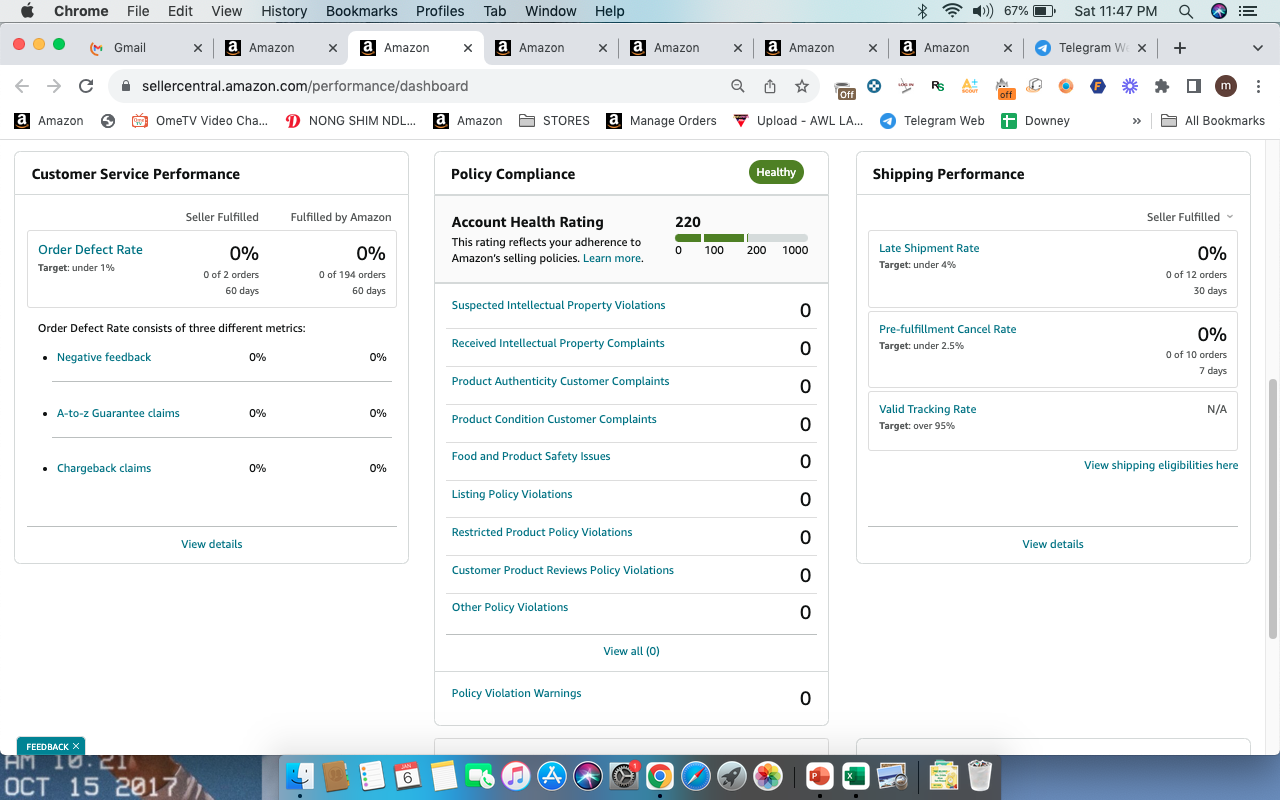Open the Chrome Extensions puzzle icon
Viewport: 1280px width, 800px height.
[x=1162, y=86]
